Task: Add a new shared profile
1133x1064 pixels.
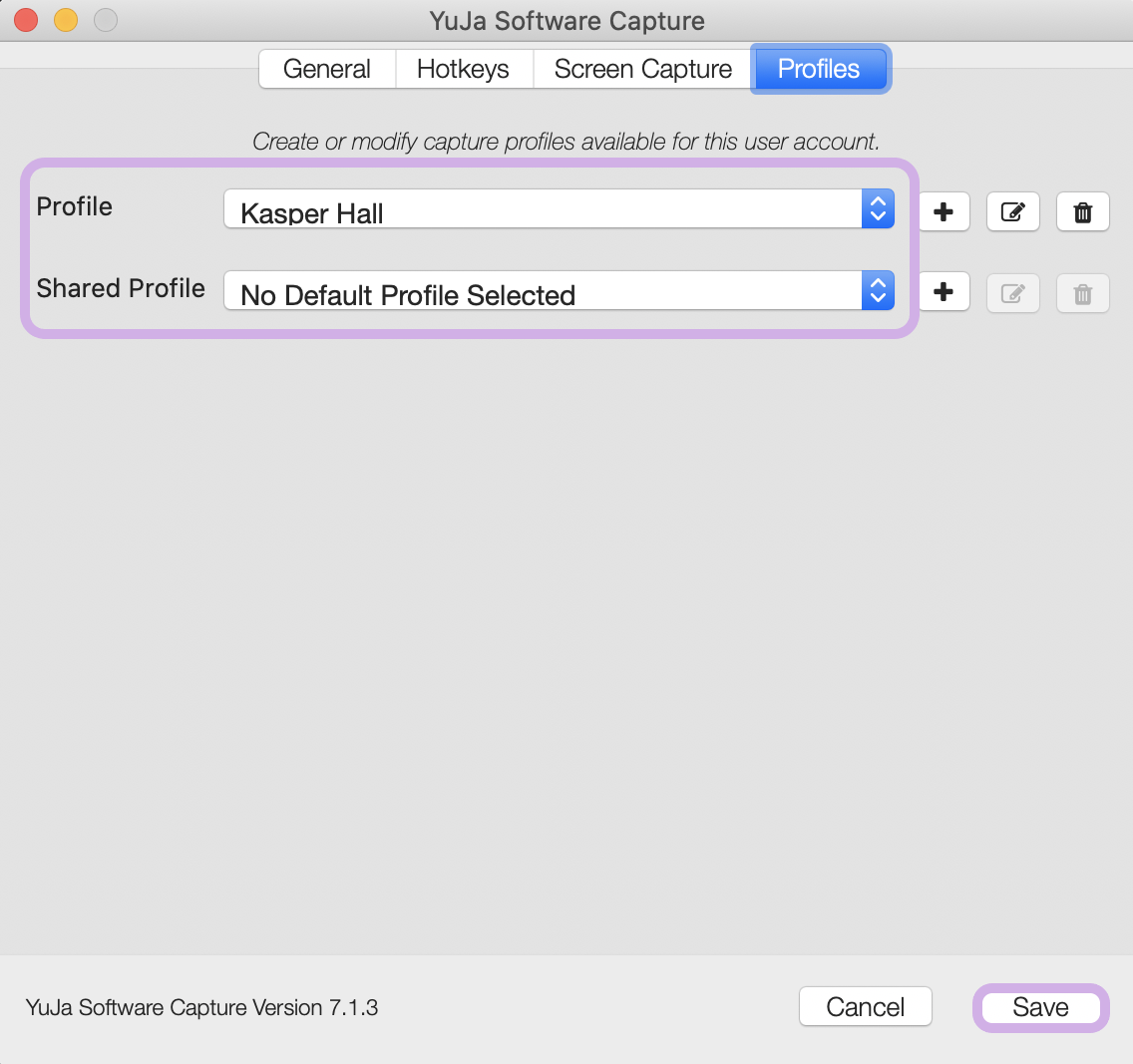Action: pyautogui.click(x=943, y=292)
